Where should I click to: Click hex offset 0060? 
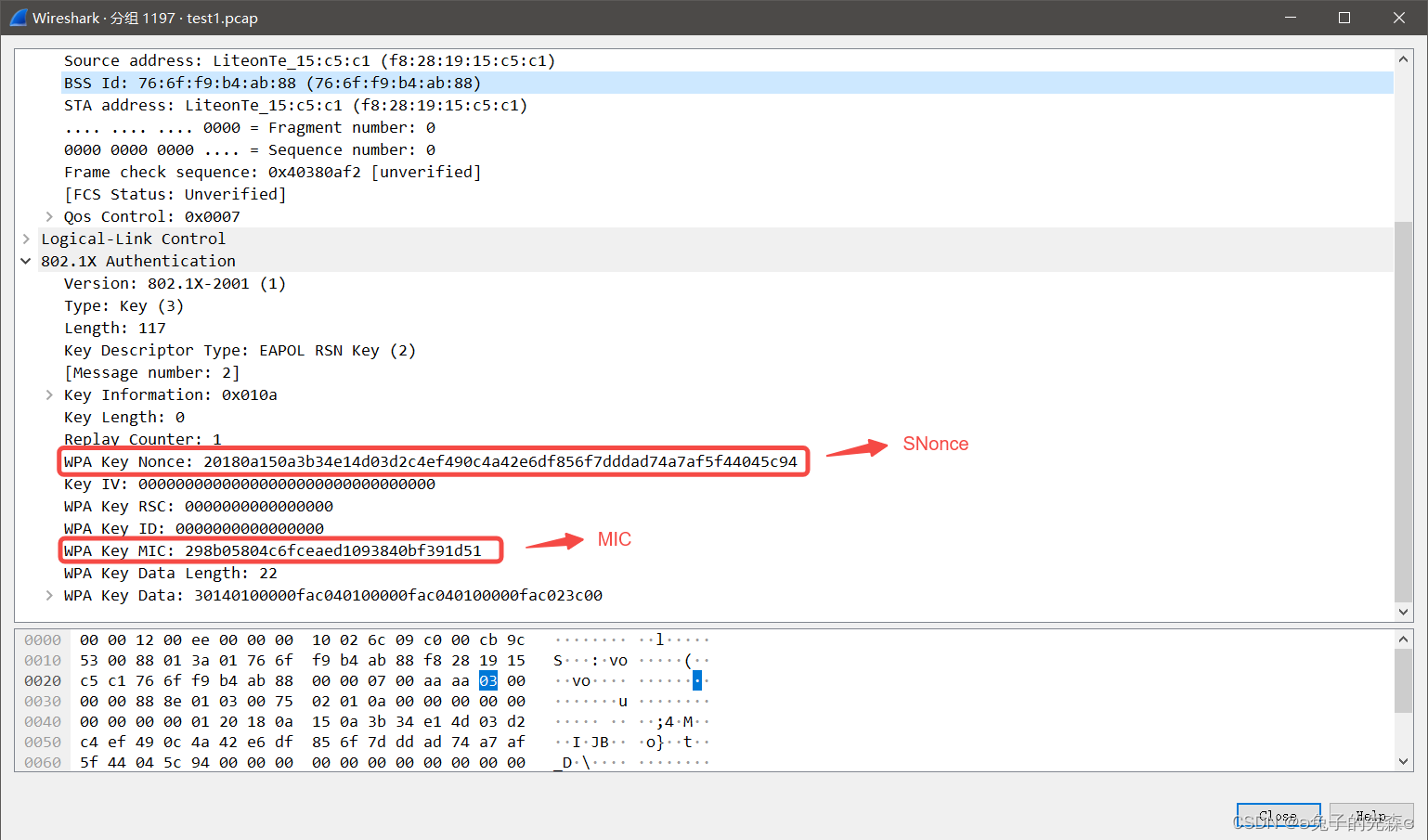pos(43,762)
